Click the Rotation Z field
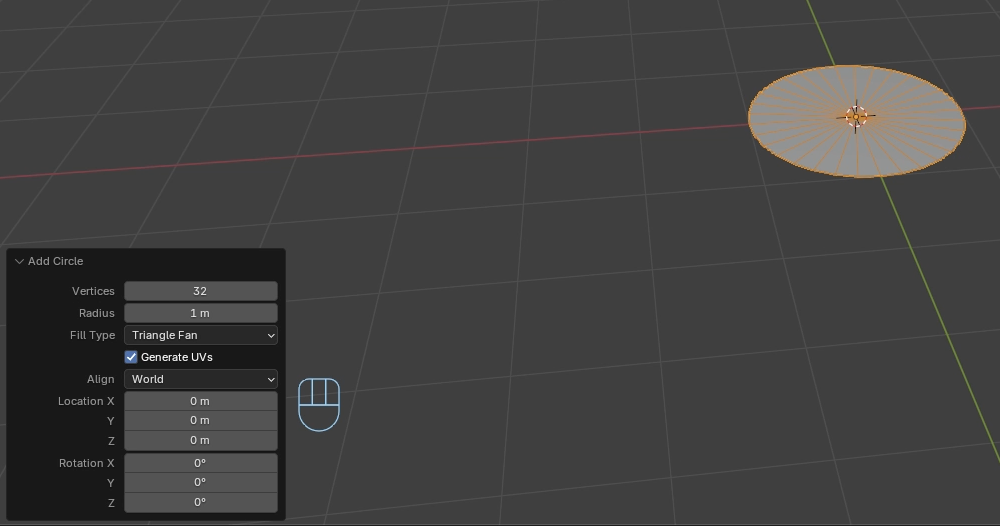The width and height of the screenshot is (1000, 526). (x=201, y=502)
